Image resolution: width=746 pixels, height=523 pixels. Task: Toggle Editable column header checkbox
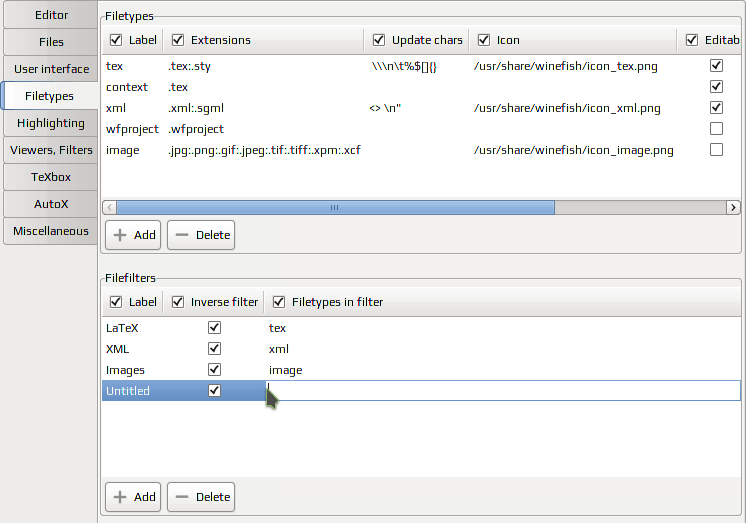(x=692, y=40)
